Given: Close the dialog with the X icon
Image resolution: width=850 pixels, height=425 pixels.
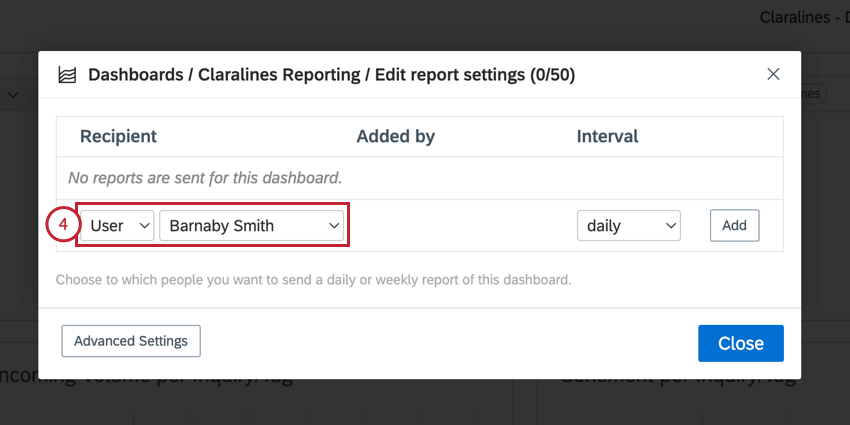Looking at the screenshot, I should (773, 74).
